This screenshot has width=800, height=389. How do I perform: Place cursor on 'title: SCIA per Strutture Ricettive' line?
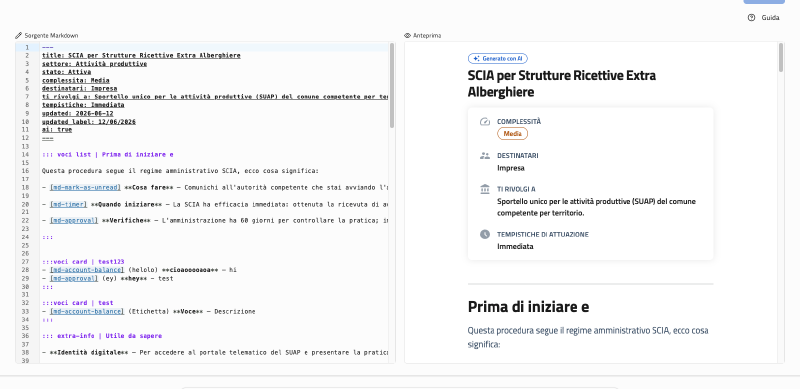pyautogui.click(x=141, y=56)
